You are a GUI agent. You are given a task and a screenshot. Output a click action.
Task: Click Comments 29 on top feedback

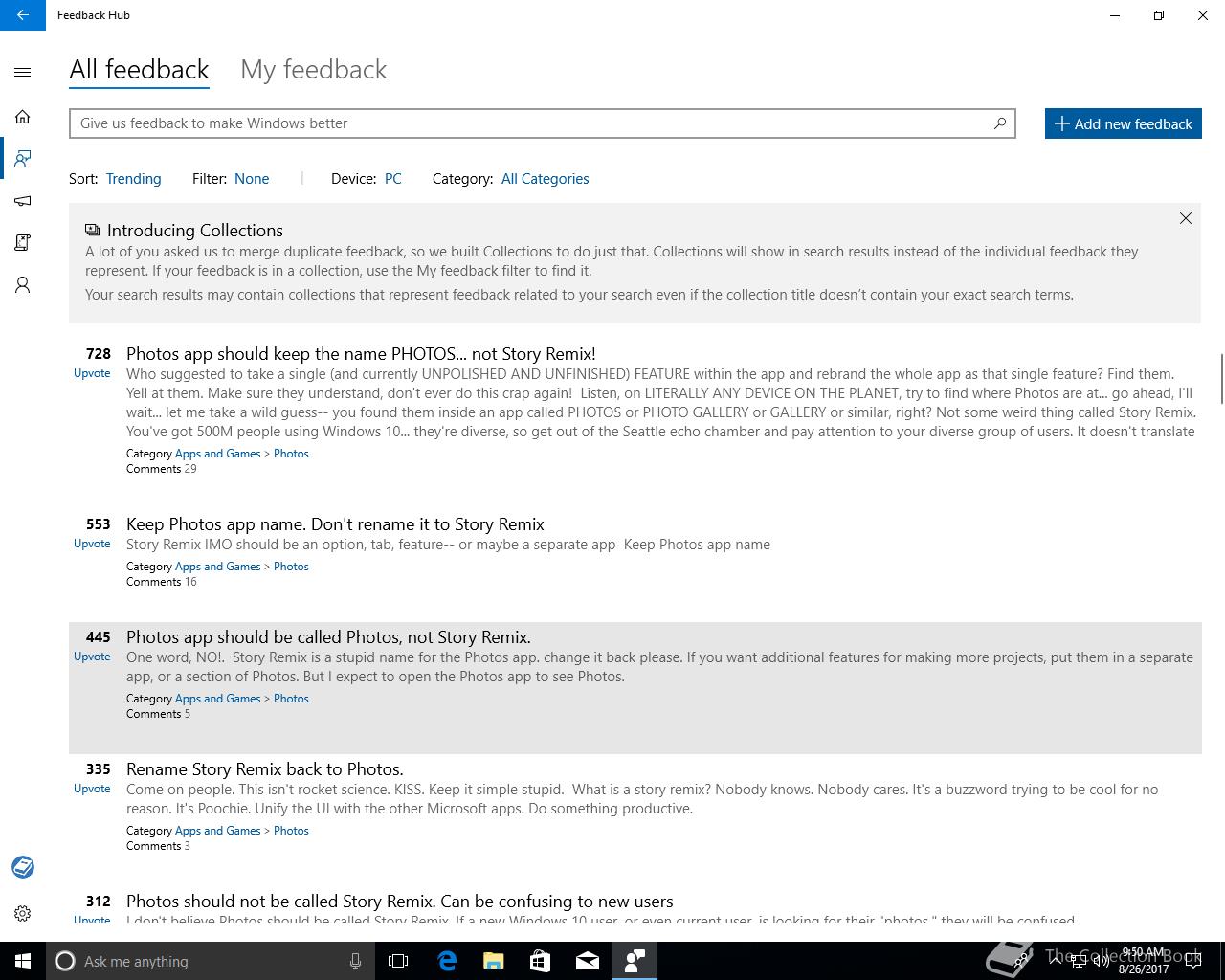(162, 469)
